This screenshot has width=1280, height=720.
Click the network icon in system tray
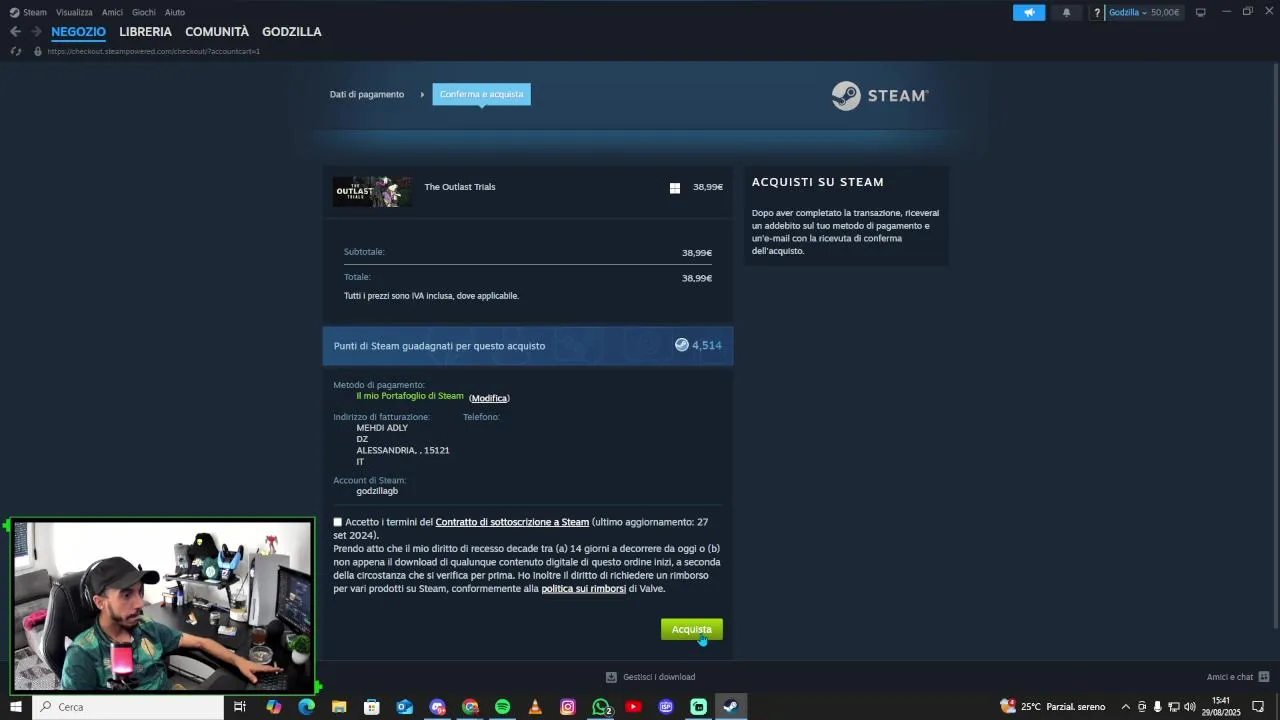point(1174,707)
